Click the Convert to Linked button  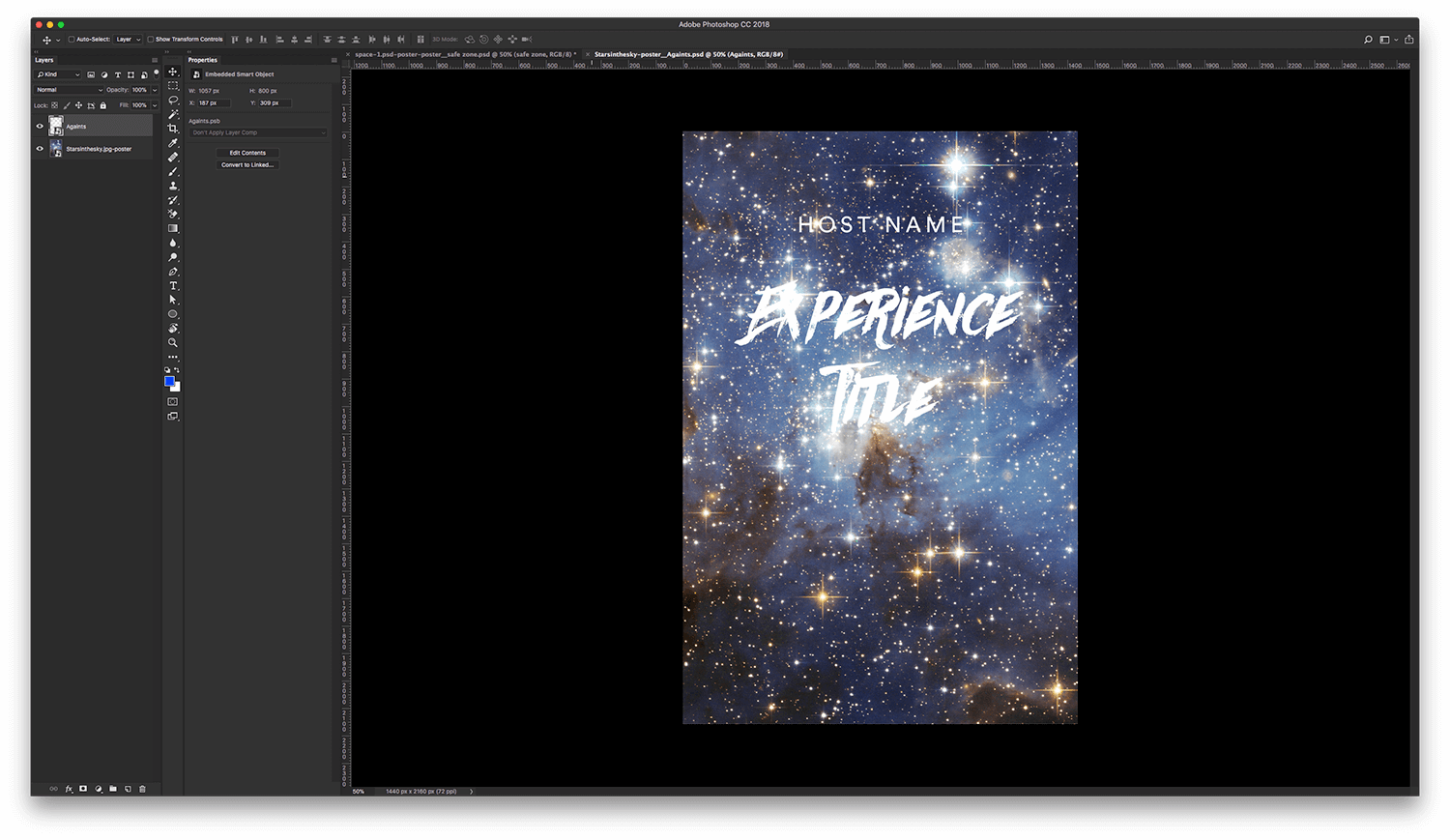247,165
